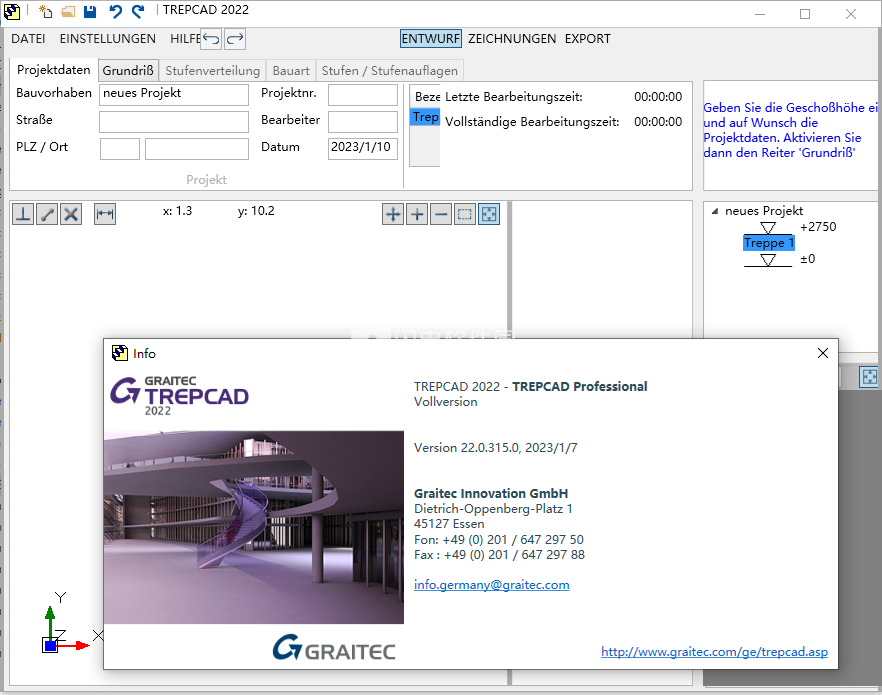Viewport: 882px width, 695px height.
Task: Select Treppe 1 in project tree
Action: click(769, 243)
